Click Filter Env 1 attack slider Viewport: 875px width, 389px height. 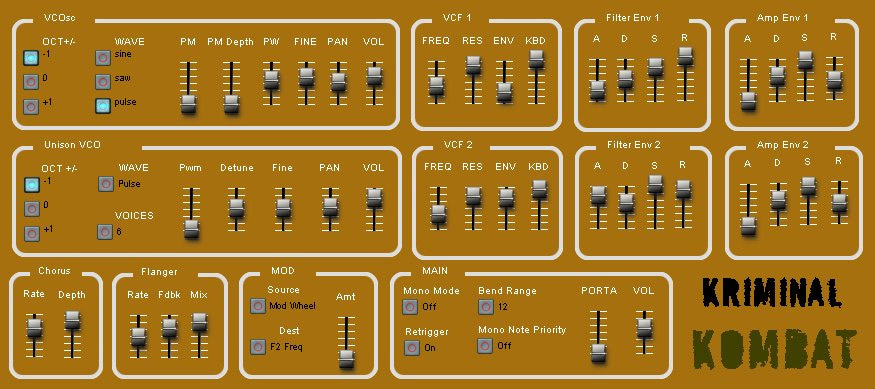tap(598, 90)
